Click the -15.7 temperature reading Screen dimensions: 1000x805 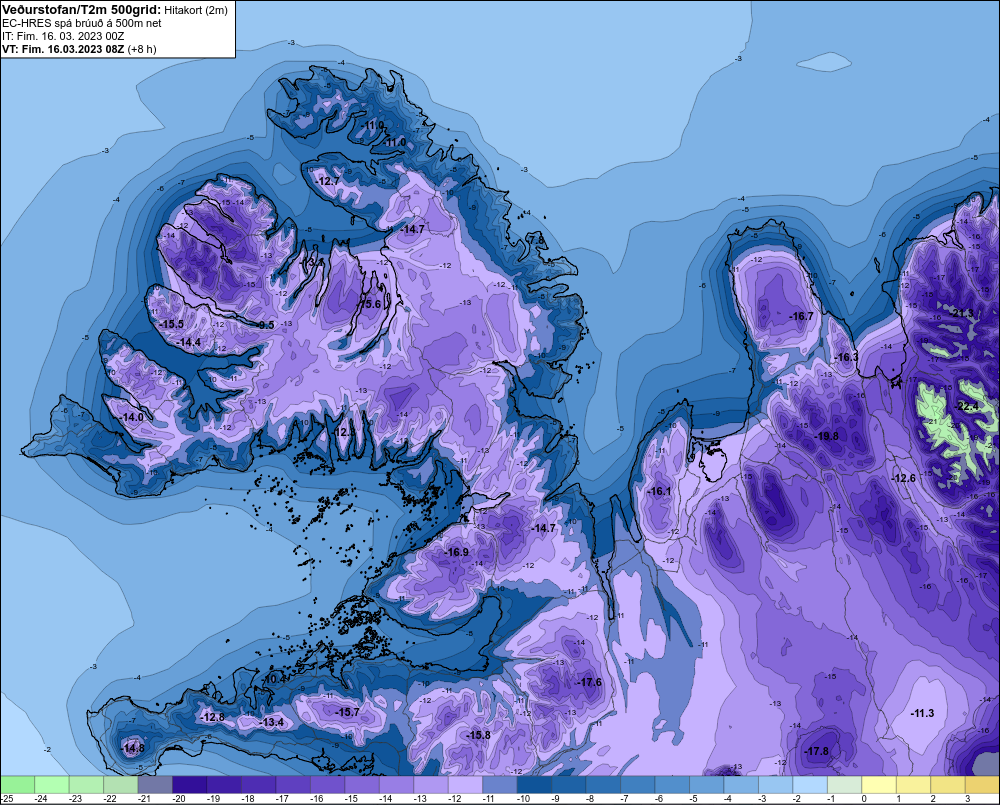[x=348, y=713]
